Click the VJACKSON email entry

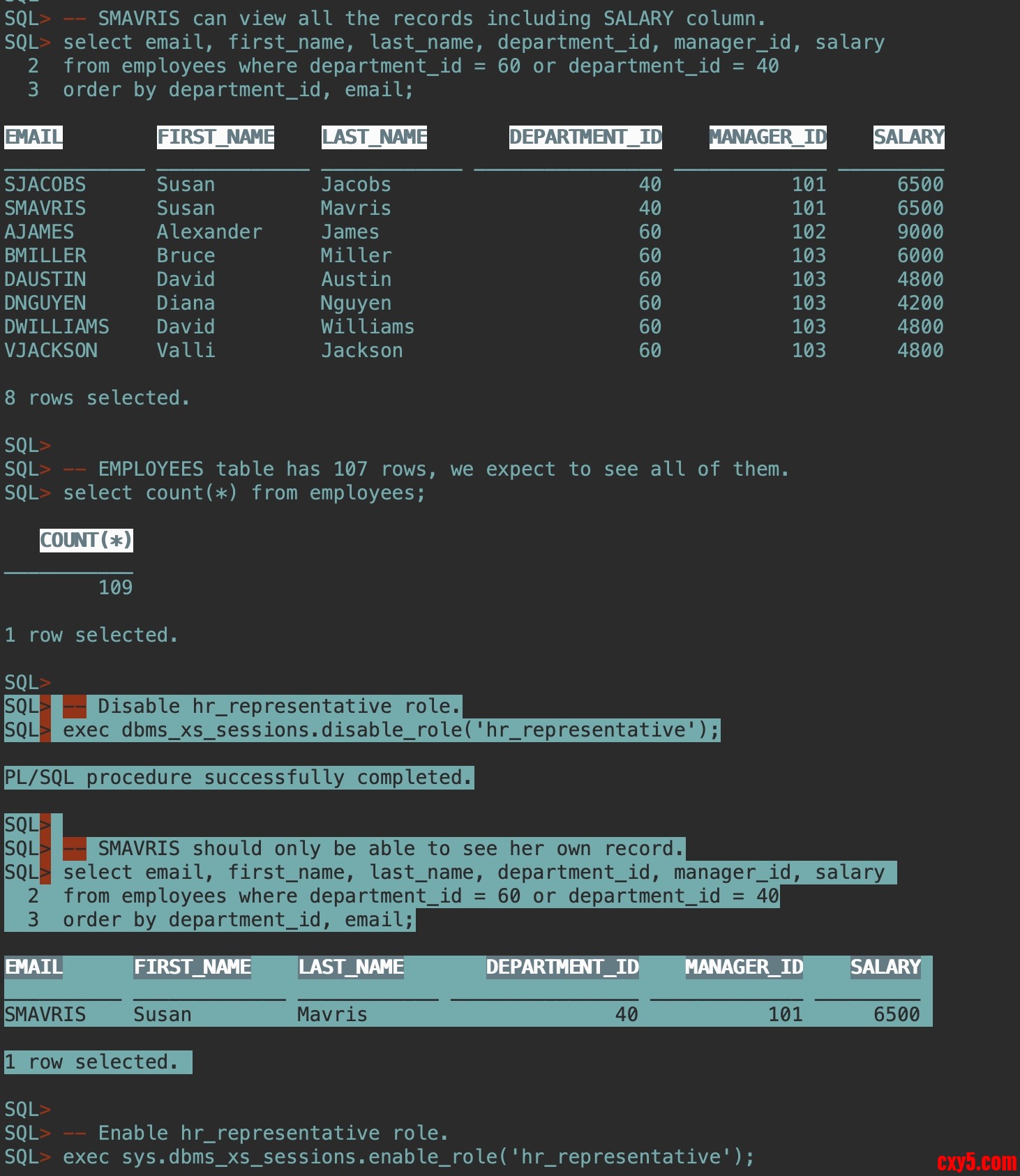(51, 351)
